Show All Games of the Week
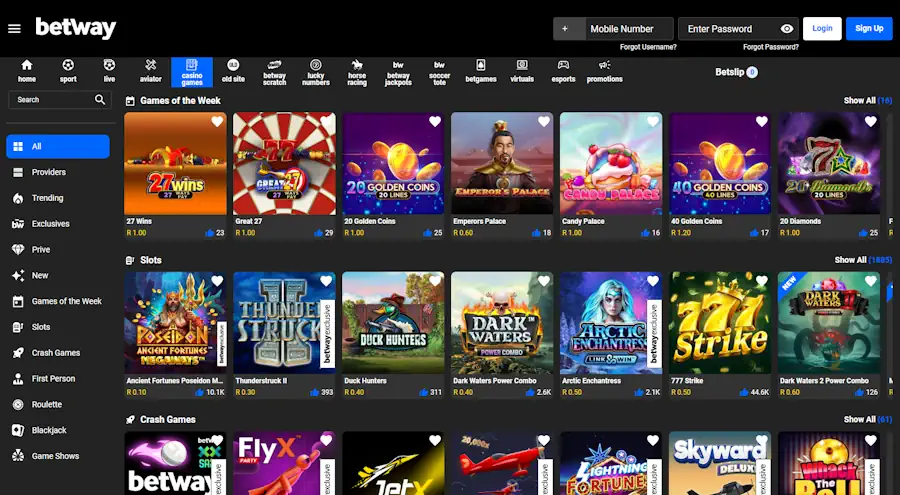 (867, 100)
